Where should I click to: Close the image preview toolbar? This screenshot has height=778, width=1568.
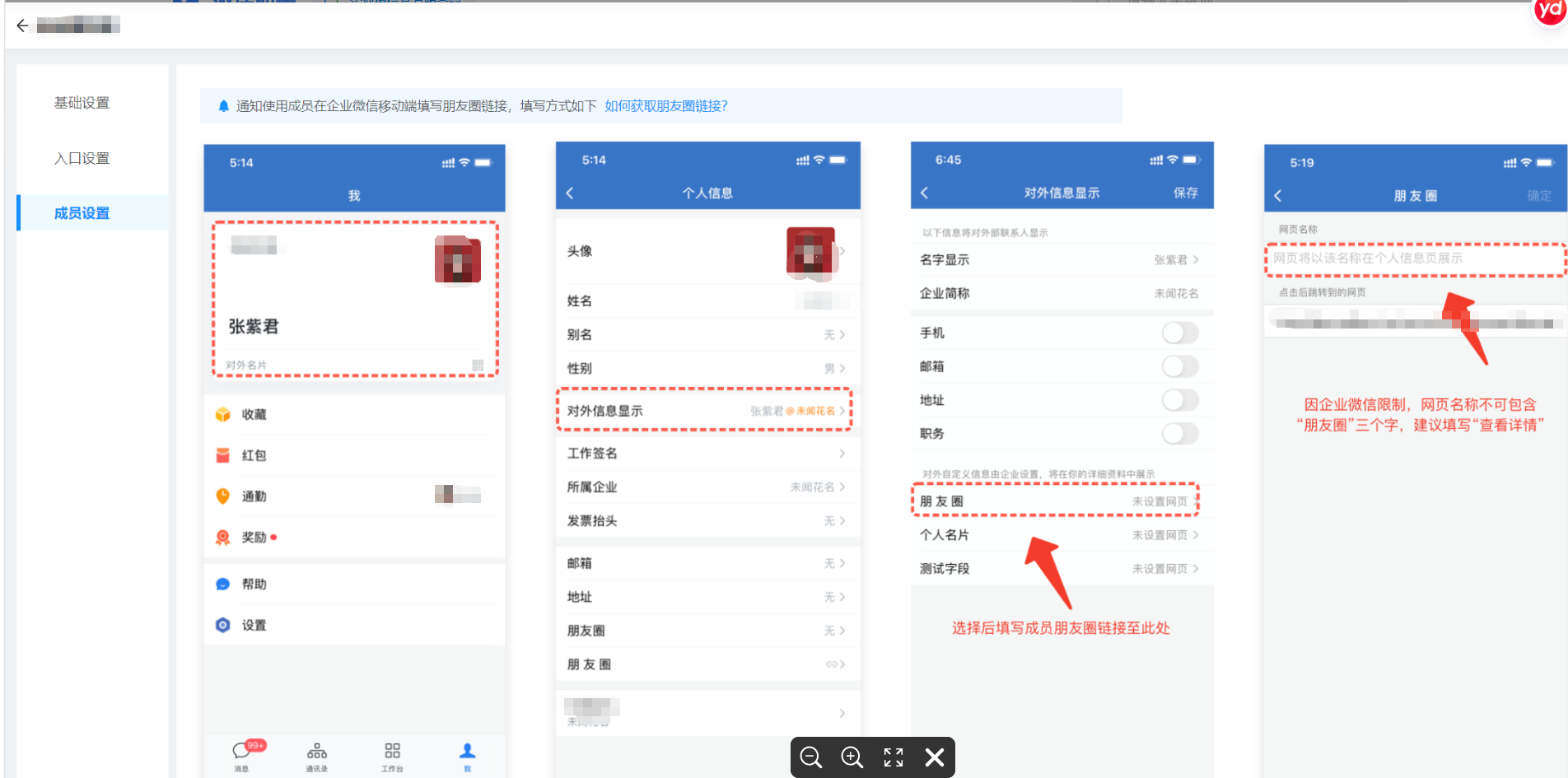tap(935, 757)
